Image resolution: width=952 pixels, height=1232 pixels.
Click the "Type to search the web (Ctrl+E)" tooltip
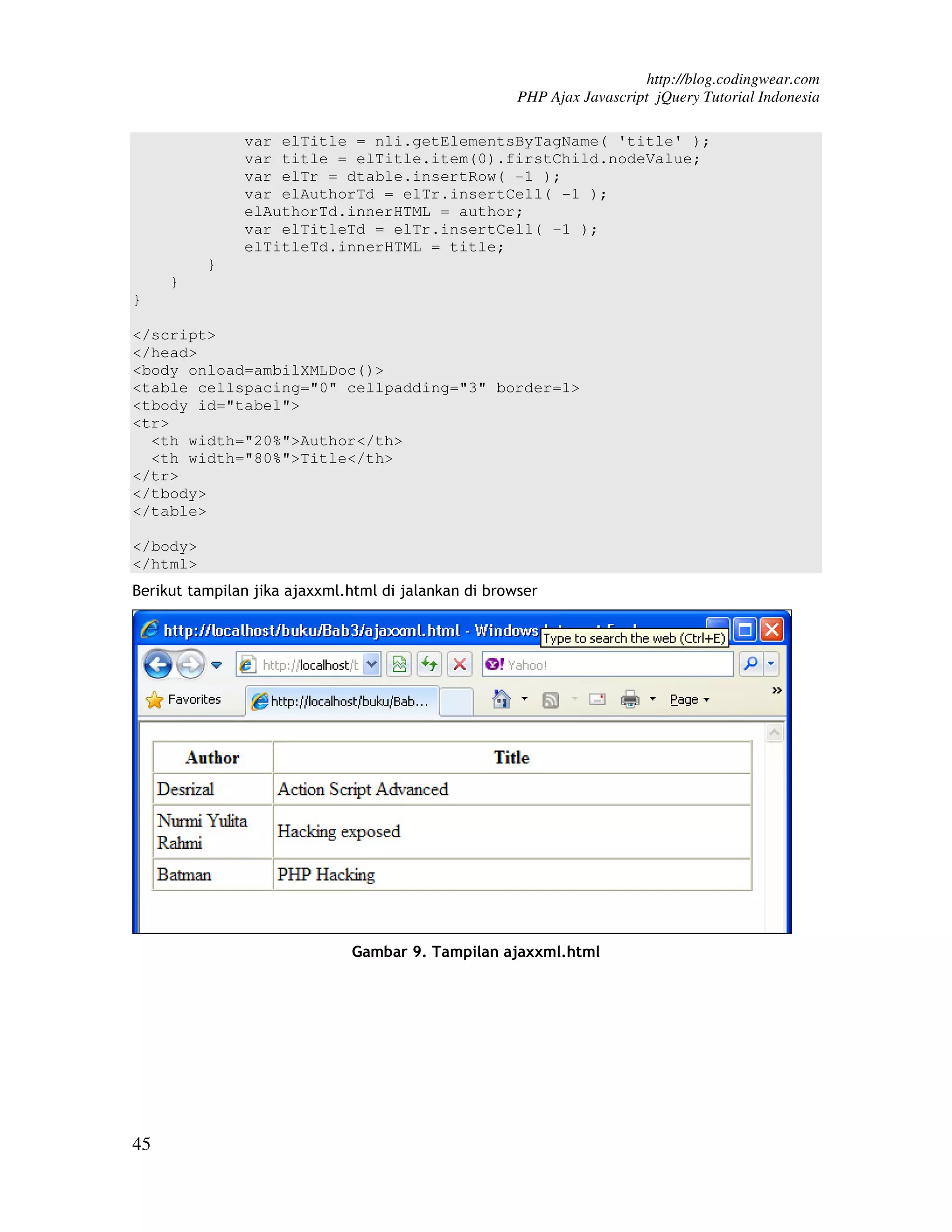pyautogui.click(x=635, y=638)
